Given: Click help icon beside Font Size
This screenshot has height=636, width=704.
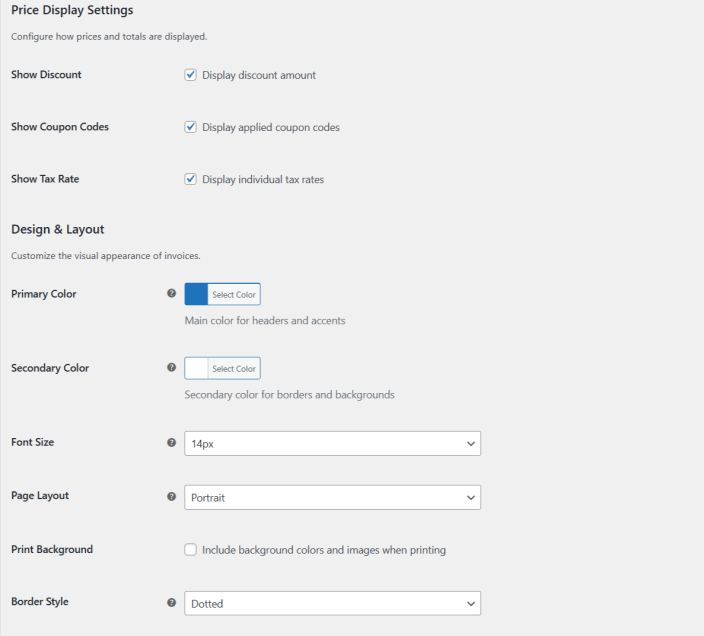Looking at the screenshot, I should (x=171, y=442).
